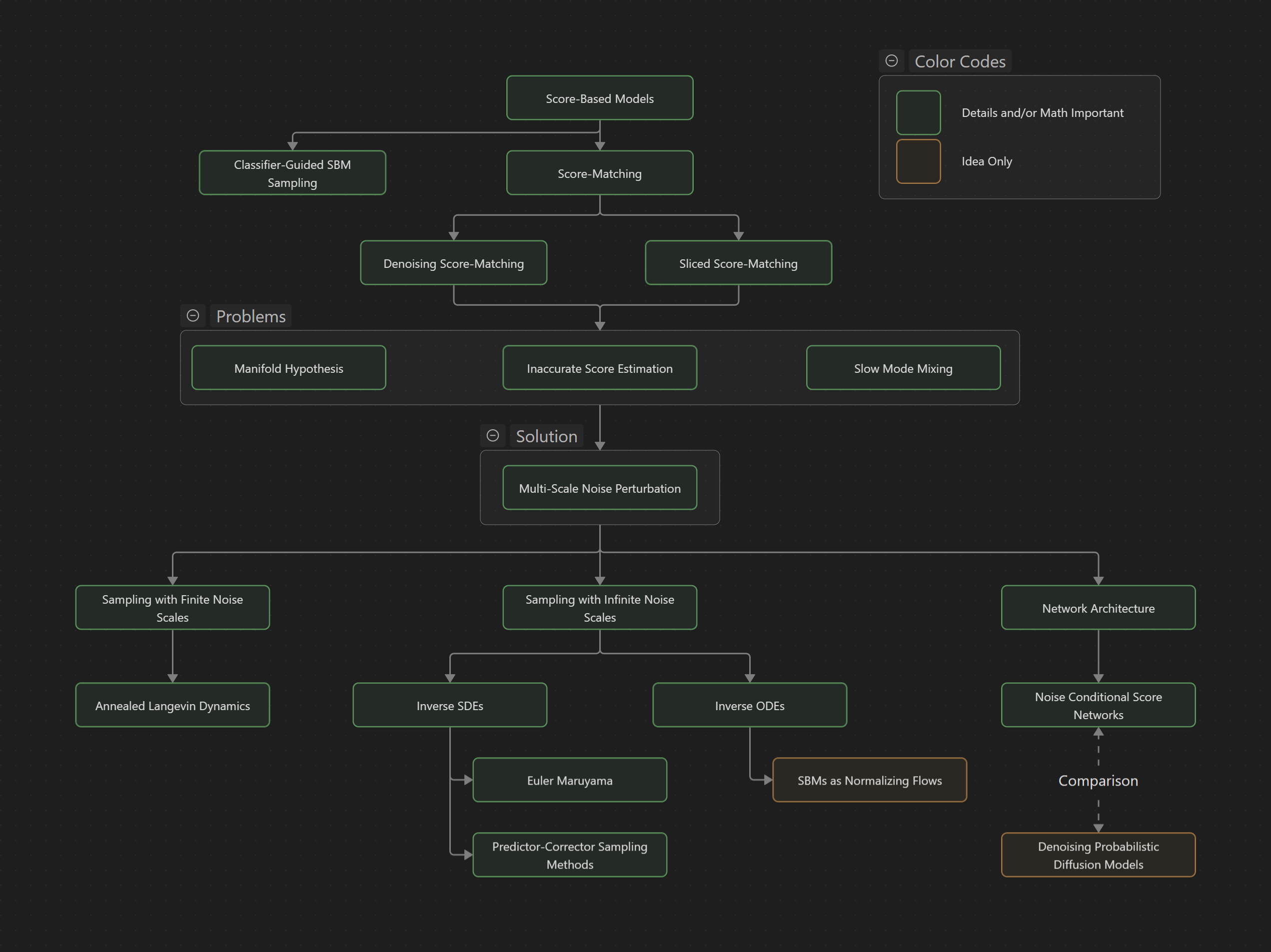The image size is (1271, 952).
Task: Select the Score-Based Models node
Action: pyautogui.click(x=599, y=98)
